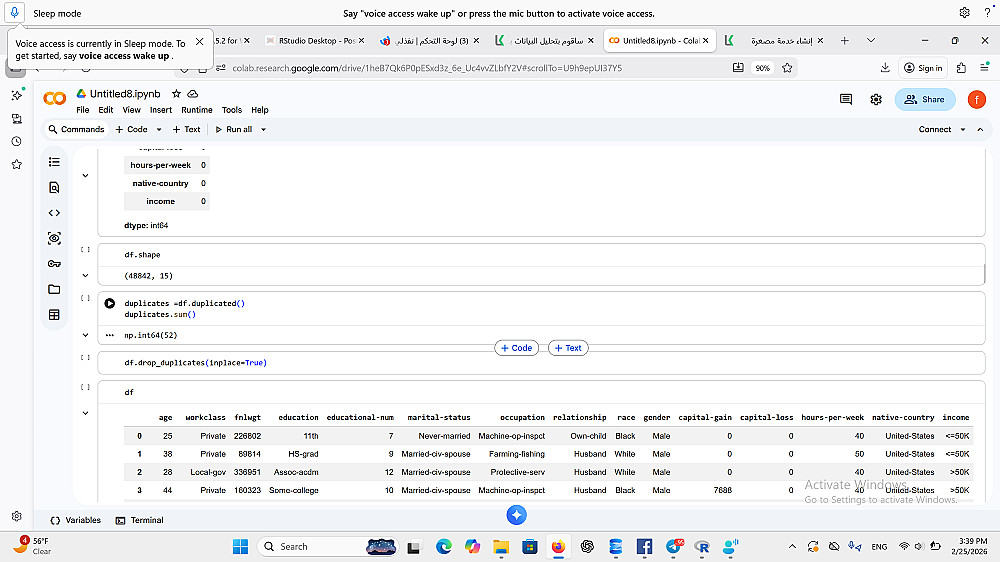Collapse the header toolbar chevron
1000x562 pixels.
[980, 129]
